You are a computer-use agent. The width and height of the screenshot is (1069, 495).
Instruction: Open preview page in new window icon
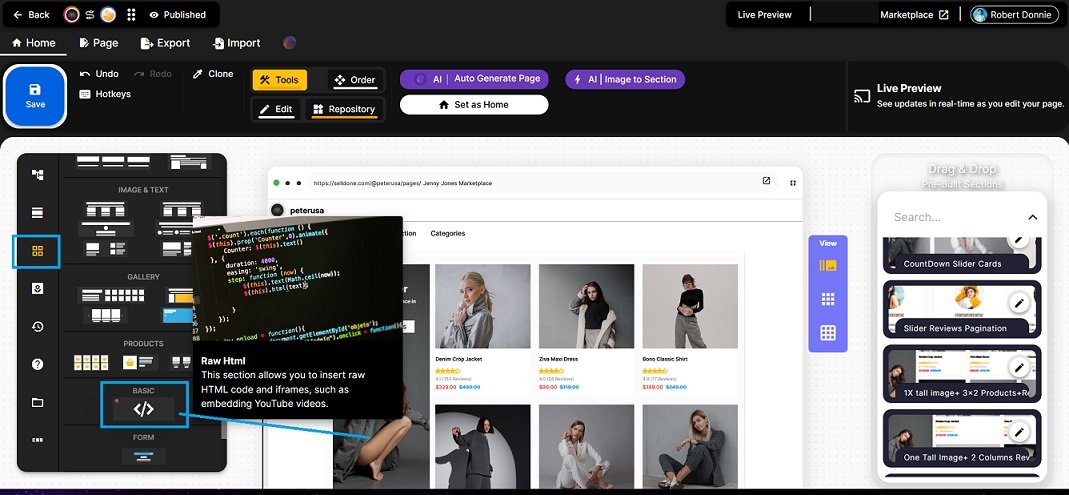click(x=766, y=181)
